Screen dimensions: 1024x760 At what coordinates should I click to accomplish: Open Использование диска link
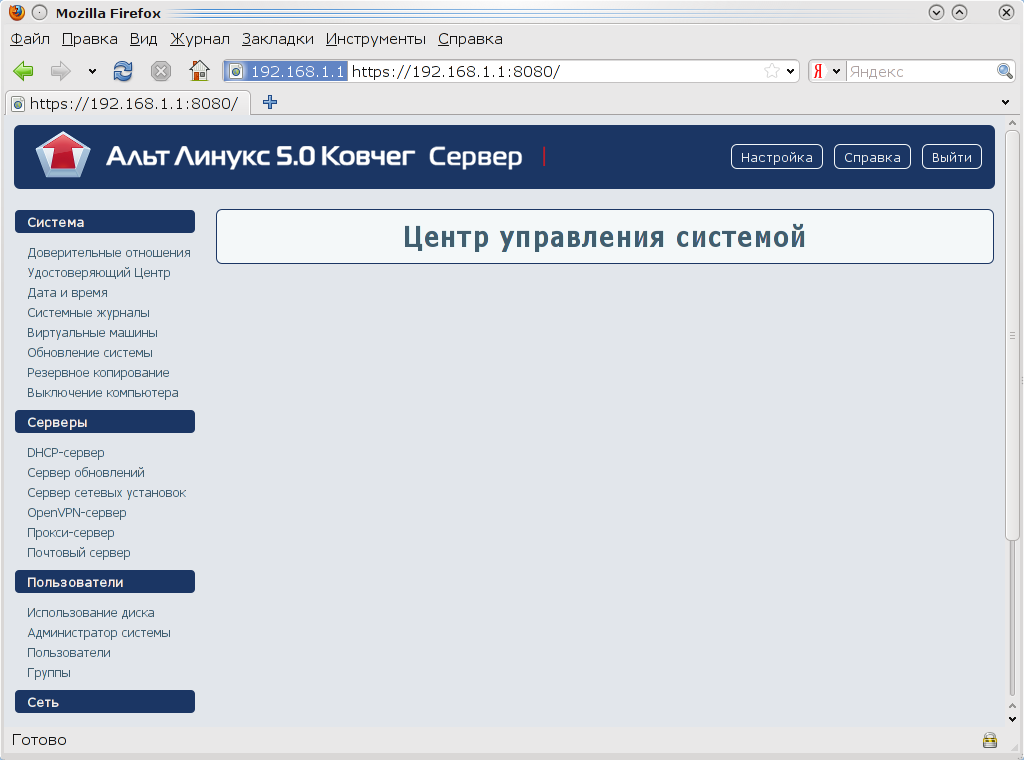pyautogui.click(x=91, y=612)
